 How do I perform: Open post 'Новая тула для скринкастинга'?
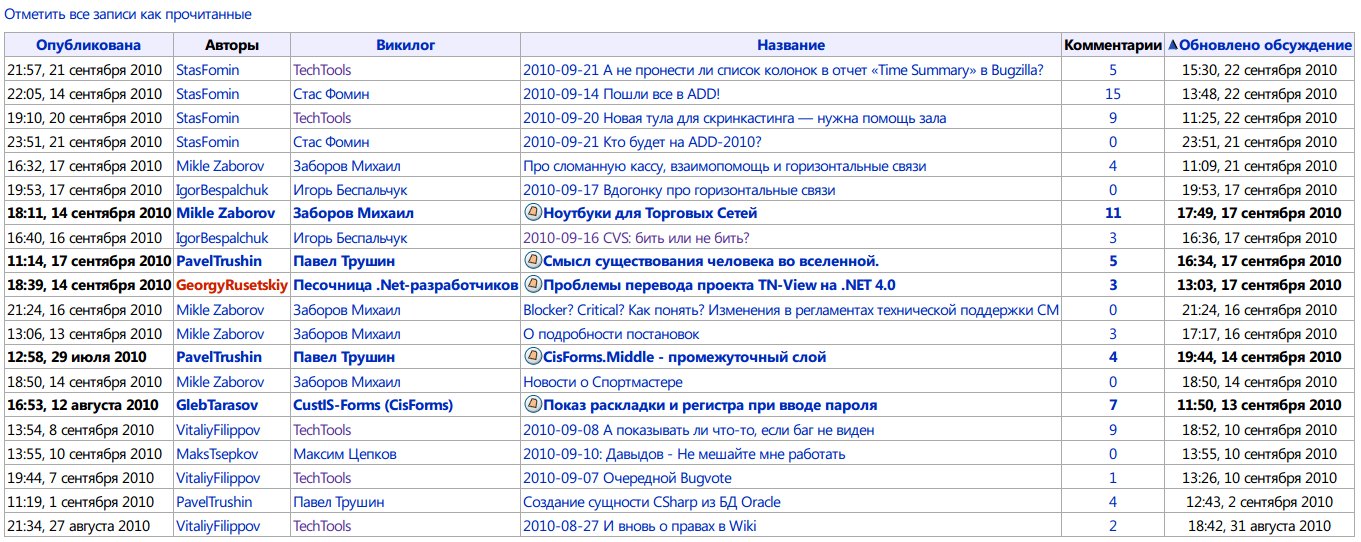point(734,118)
